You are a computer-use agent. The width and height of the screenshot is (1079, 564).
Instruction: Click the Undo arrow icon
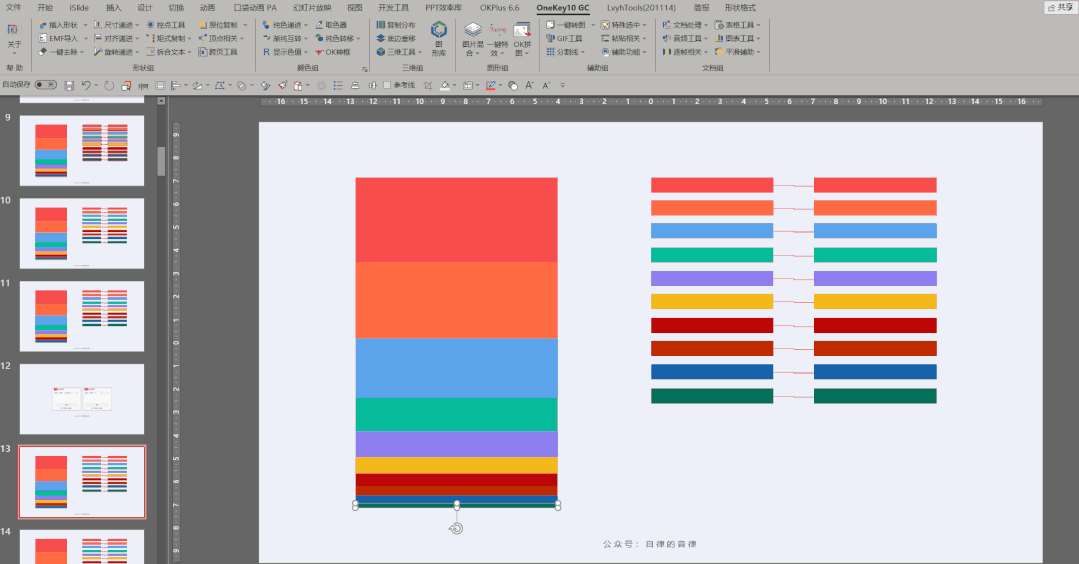[x=86, y=85]
